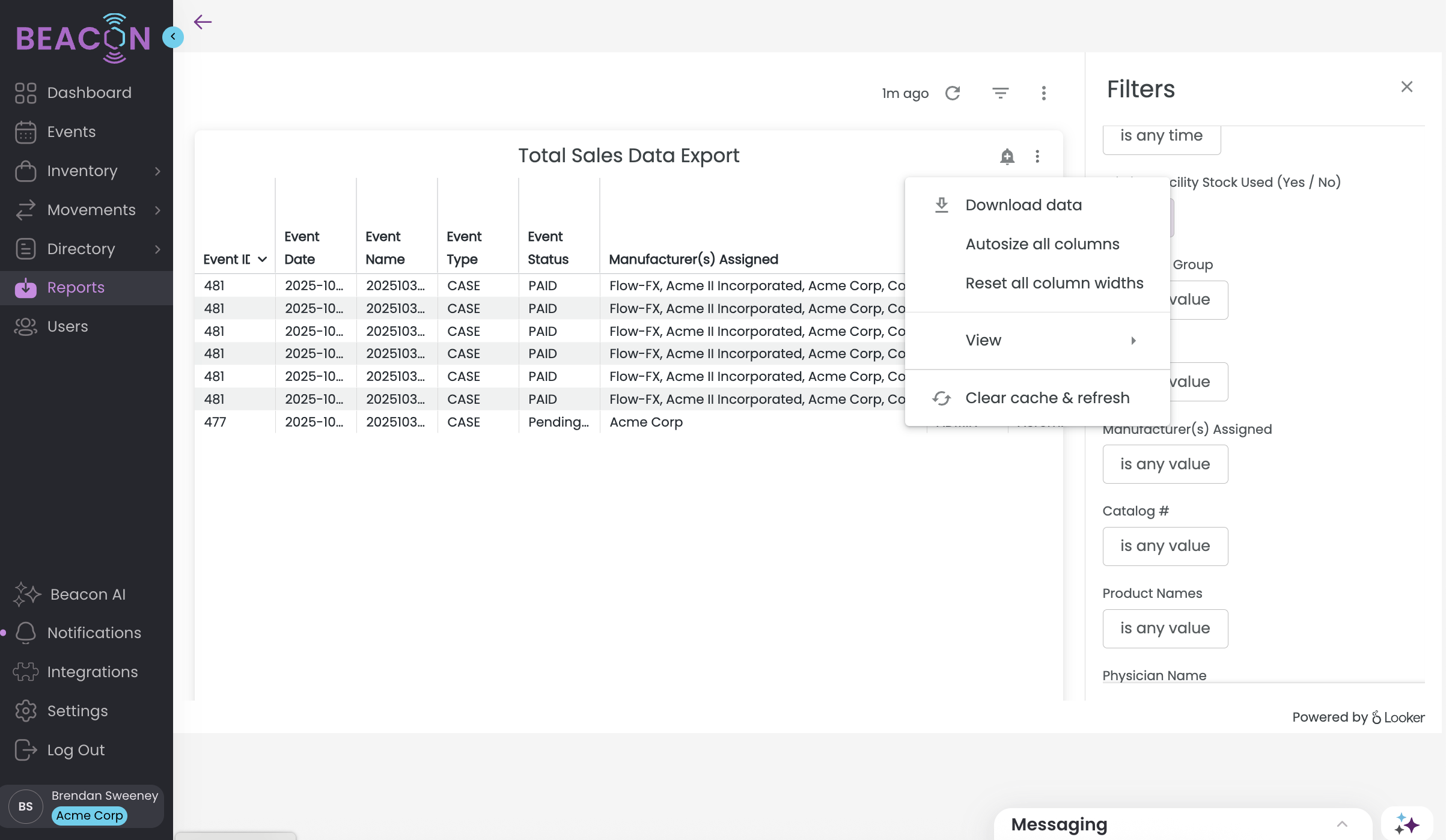Toggle the filters panel icon
The height and width of the screenshot is (840, 1446).
[x=1000, y=93]
